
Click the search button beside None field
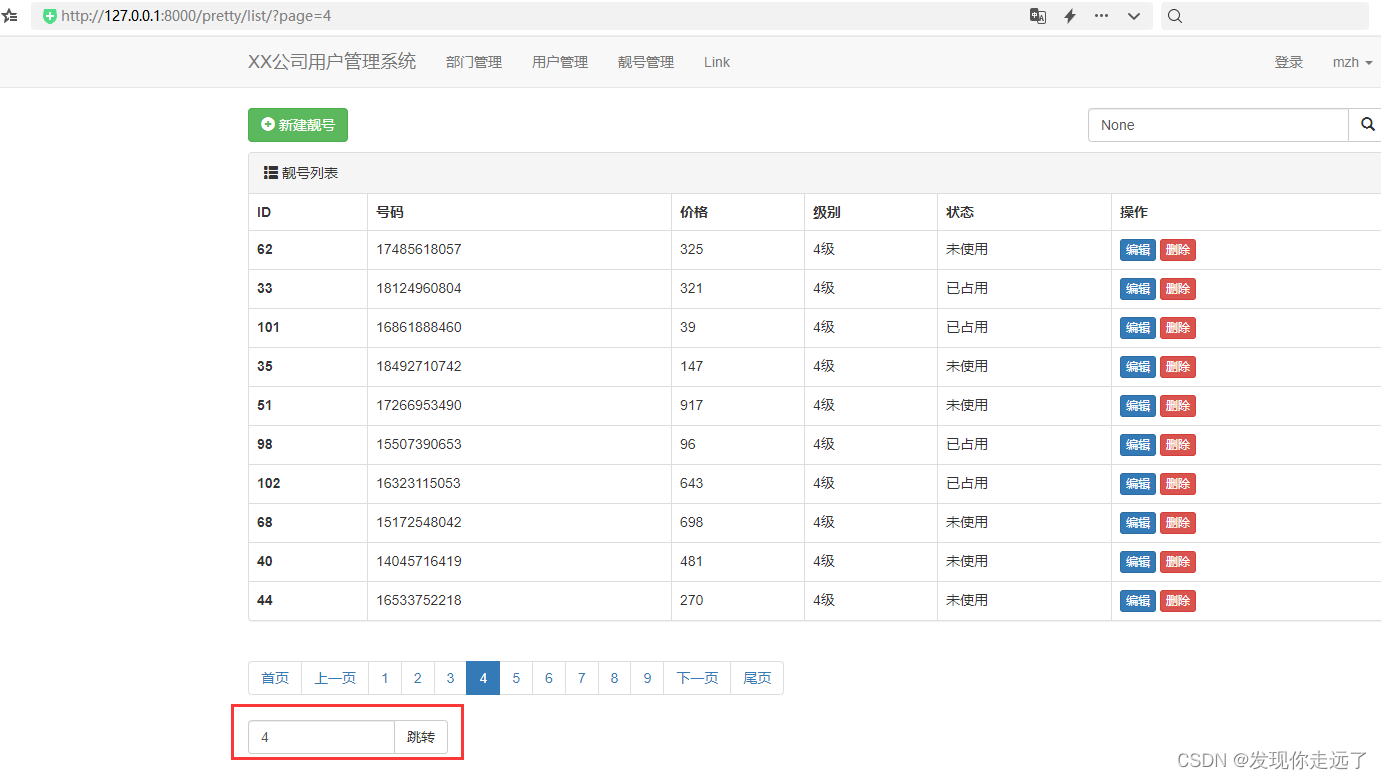coord(1367,125)
